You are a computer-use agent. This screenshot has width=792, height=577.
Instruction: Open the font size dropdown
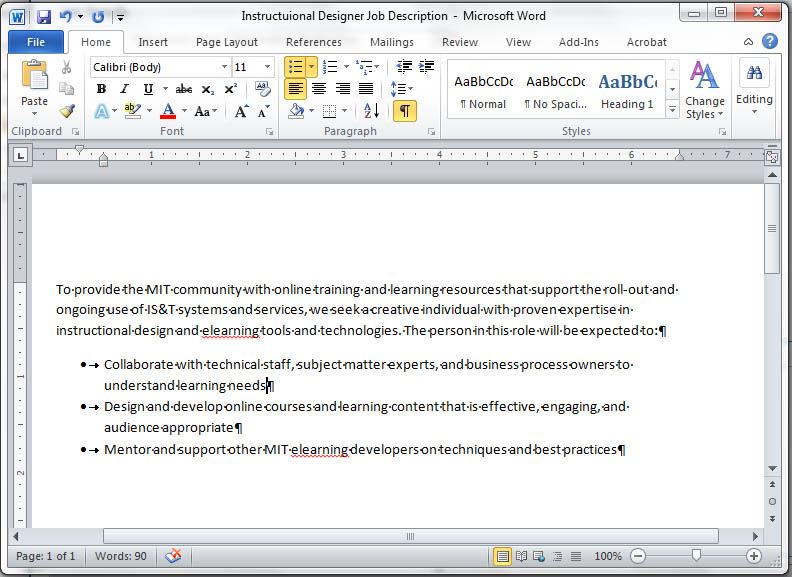267,67
